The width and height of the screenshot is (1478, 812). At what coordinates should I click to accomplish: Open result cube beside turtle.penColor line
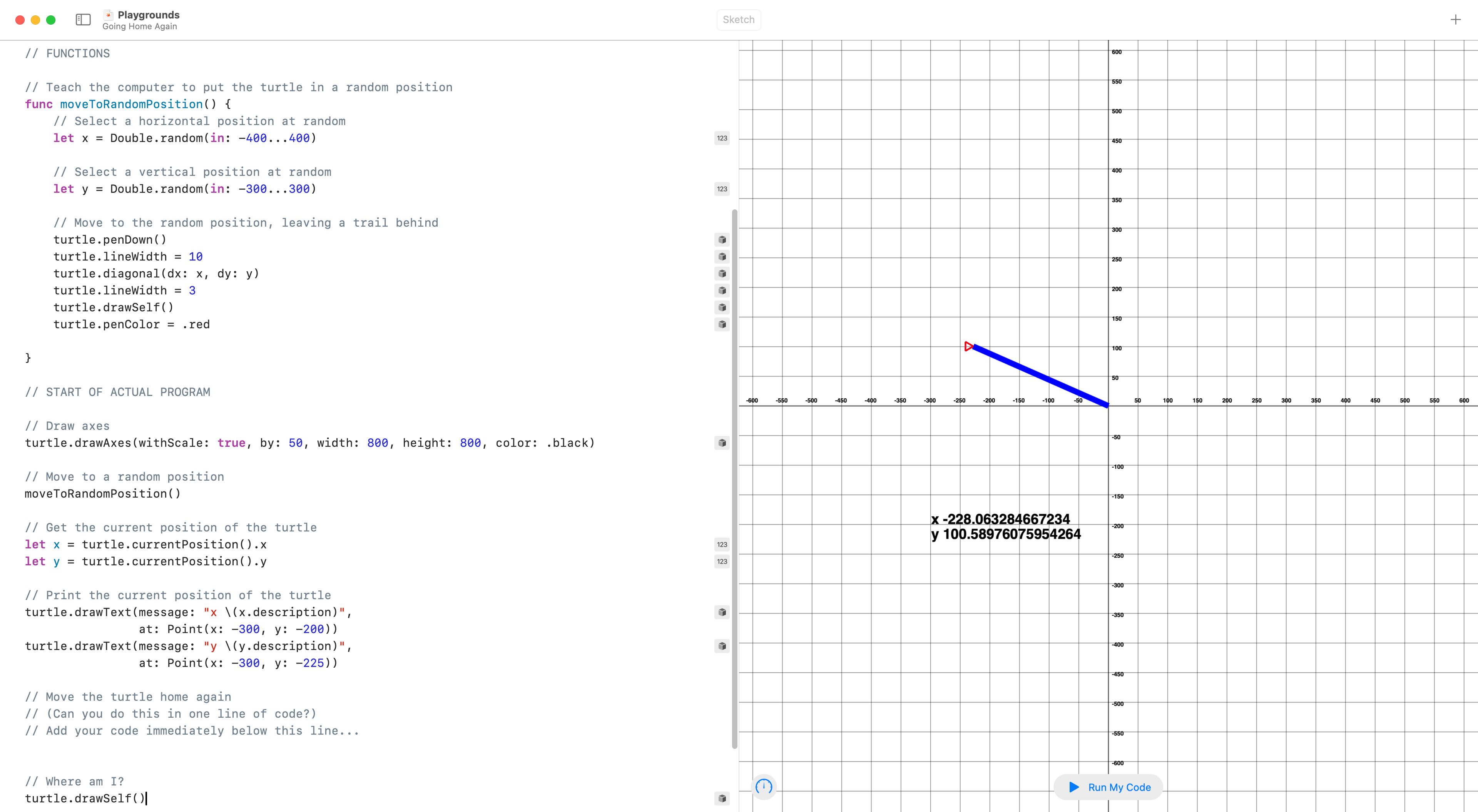coord(722,324)
